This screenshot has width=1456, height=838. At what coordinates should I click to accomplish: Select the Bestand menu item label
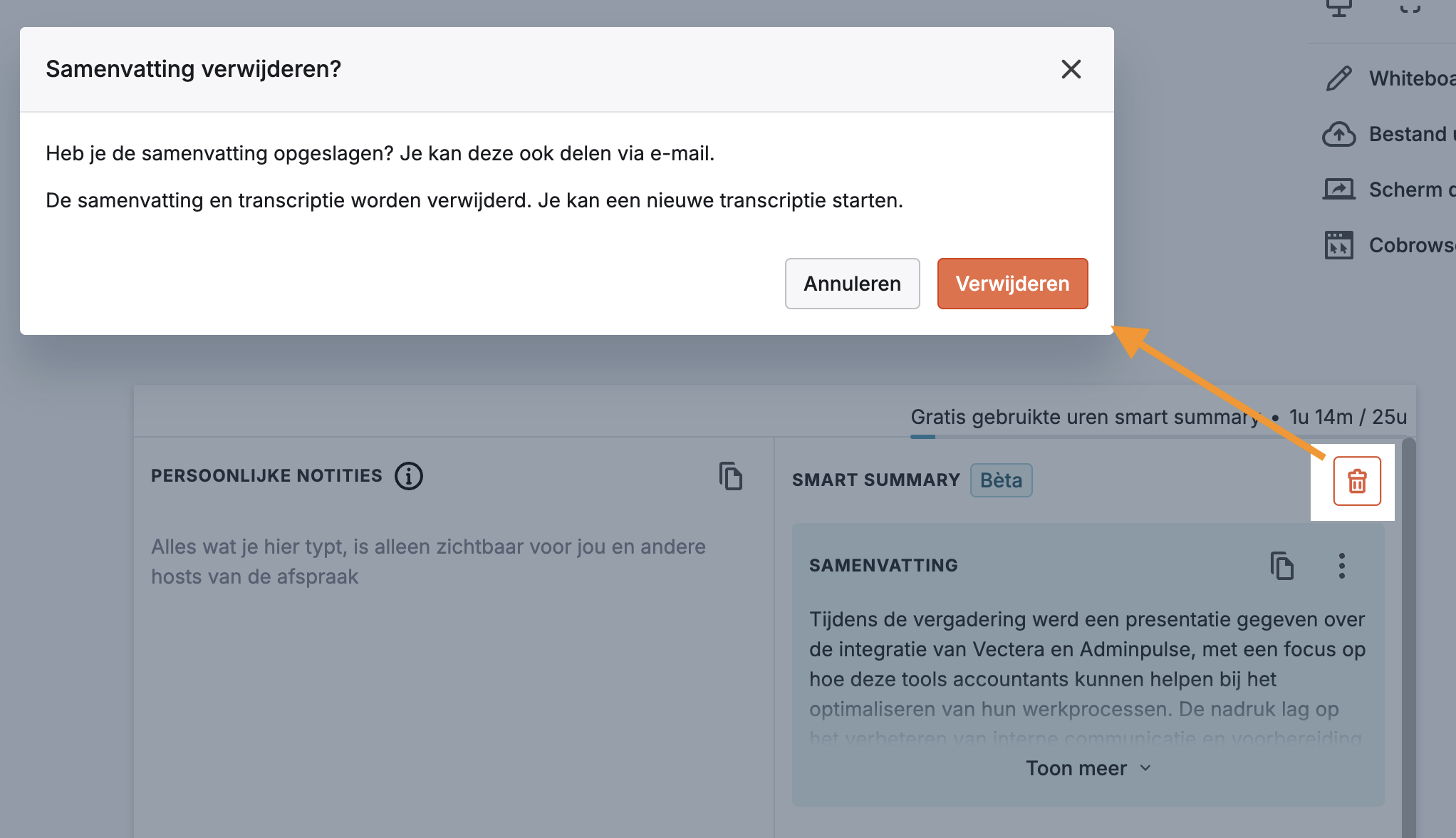pos(1412,134)
